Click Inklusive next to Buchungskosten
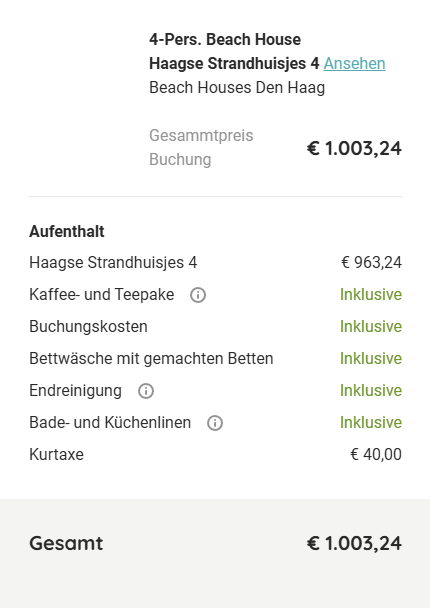430x608 pixels. pyautogui.click(x=371, y=326)
